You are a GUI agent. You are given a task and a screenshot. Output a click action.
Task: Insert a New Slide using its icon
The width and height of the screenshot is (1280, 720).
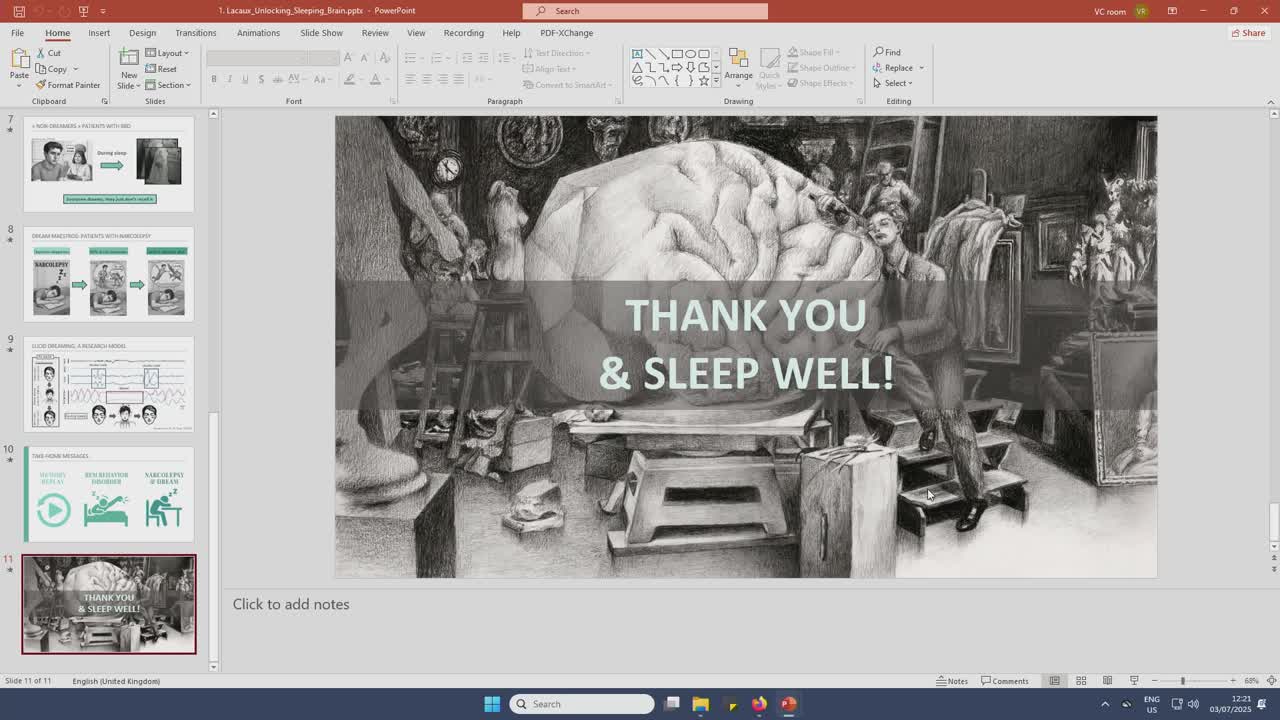[x=129, y=59]
